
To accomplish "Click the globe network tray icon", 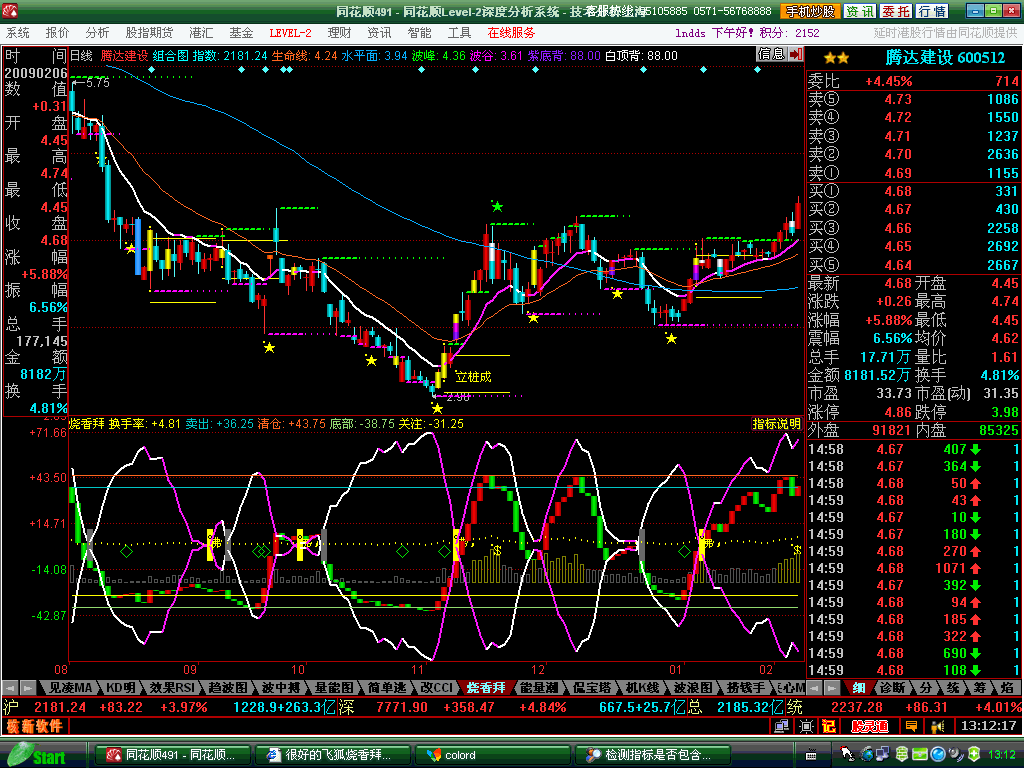I will (x=867, y=755).
